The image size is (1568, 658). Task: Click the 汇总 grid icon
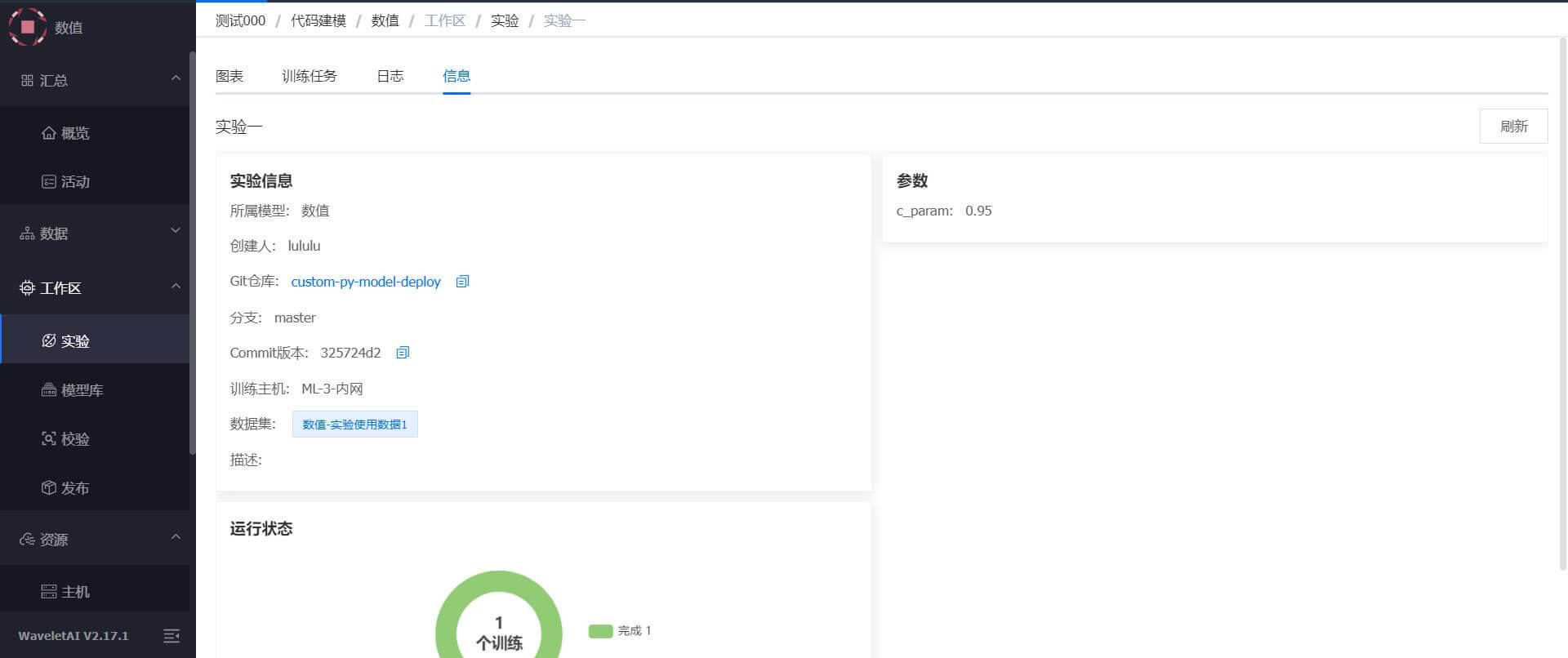pyautogui.click(x=27, y=81)
